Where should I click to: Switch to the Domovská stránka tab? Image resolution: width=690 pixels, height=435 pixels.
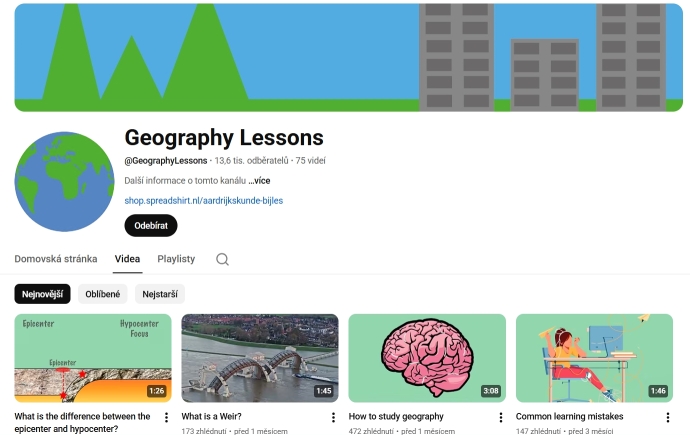(x=56, y=259)
